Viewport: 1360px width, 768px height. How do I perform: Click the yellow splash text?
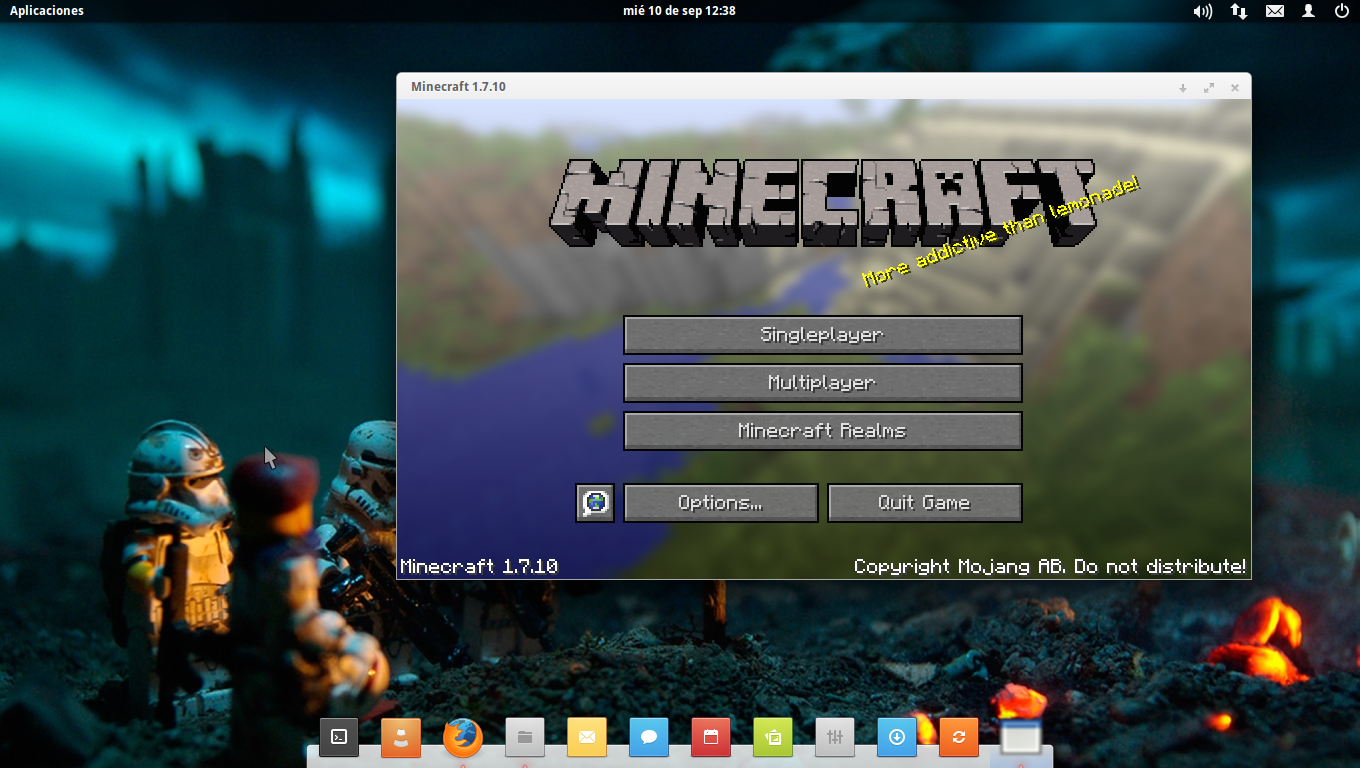[x=1001, y=231]
